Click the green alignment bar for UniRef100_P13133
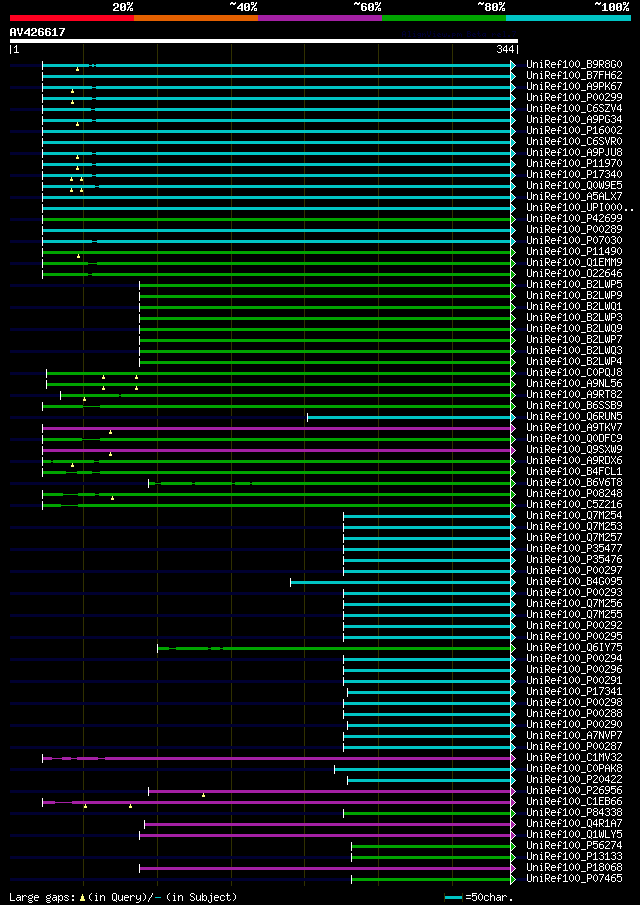 [431, 858]
